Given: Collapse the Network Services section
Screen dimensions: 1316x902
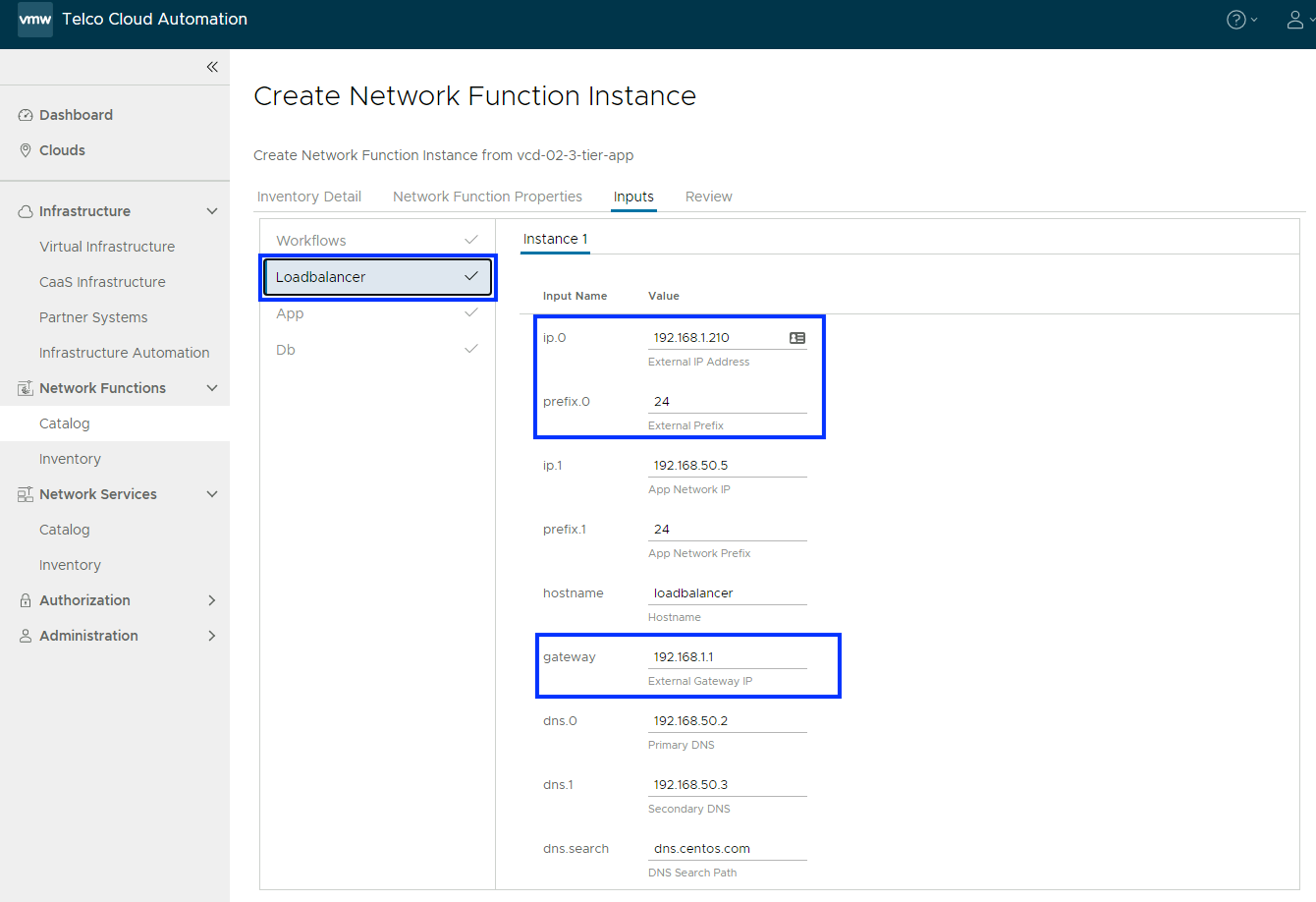Looking at the screenshot, I should [212, 494].
